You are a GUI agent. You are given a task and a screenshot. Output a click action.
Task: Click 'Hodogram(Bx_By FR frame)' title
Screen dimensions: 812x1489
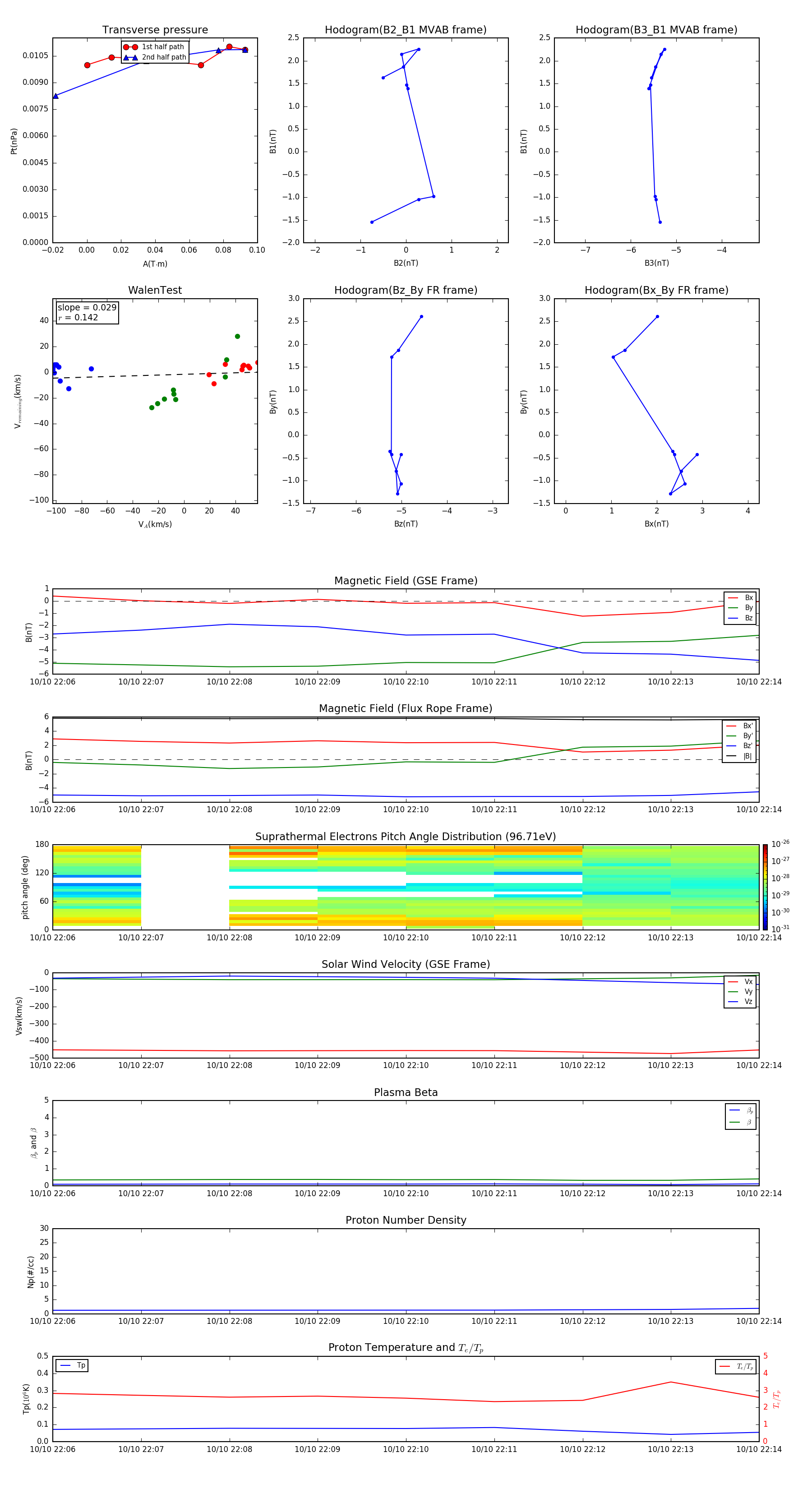tap(656, 290)
